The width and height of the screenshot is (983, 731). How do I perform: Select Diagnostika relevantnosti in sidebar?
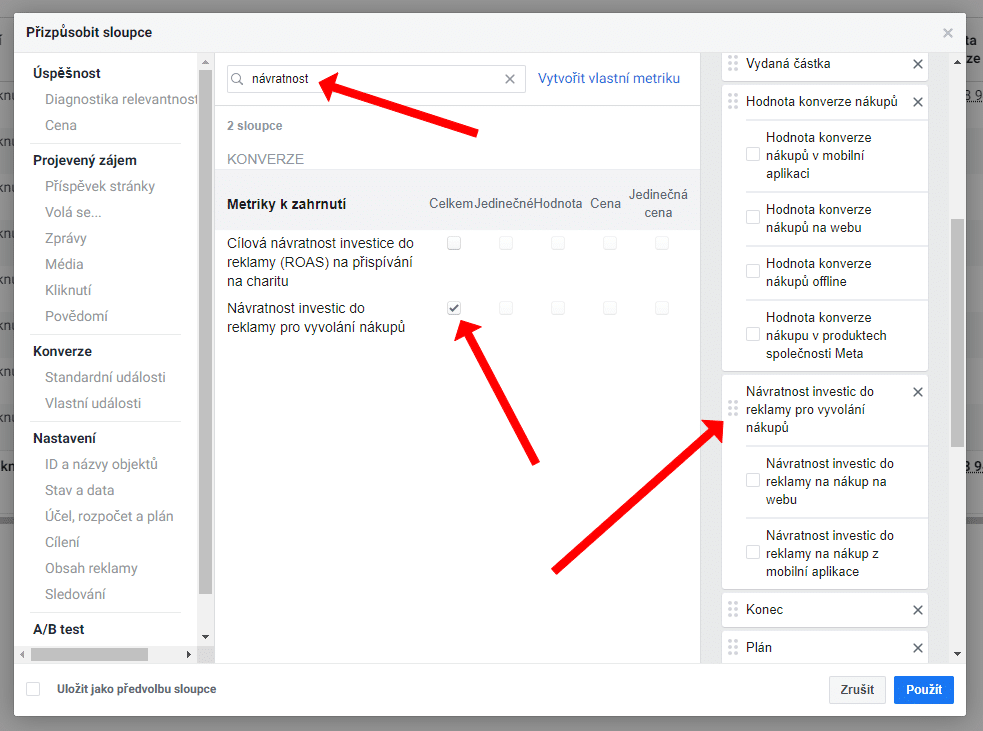click(x=121, y=99)
